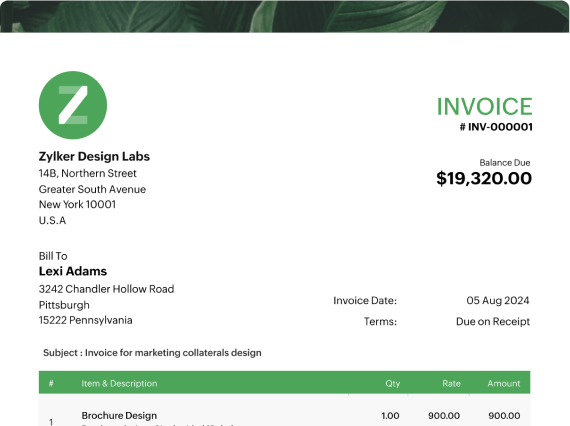Click the Balance Due amount $19,320.00

point(484,178)
